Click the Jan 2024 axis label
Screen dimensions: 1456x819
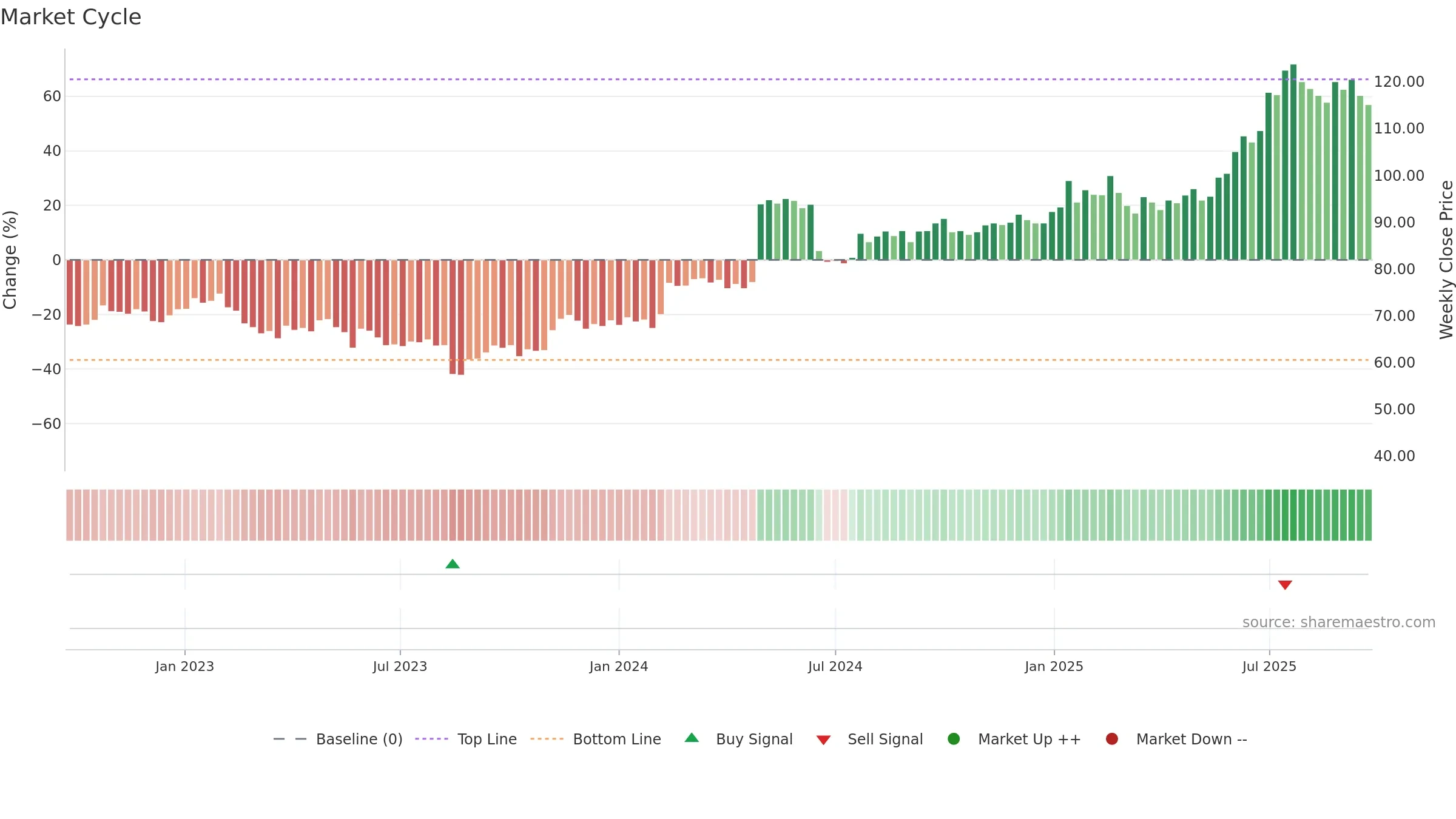(x=619, y=666)
